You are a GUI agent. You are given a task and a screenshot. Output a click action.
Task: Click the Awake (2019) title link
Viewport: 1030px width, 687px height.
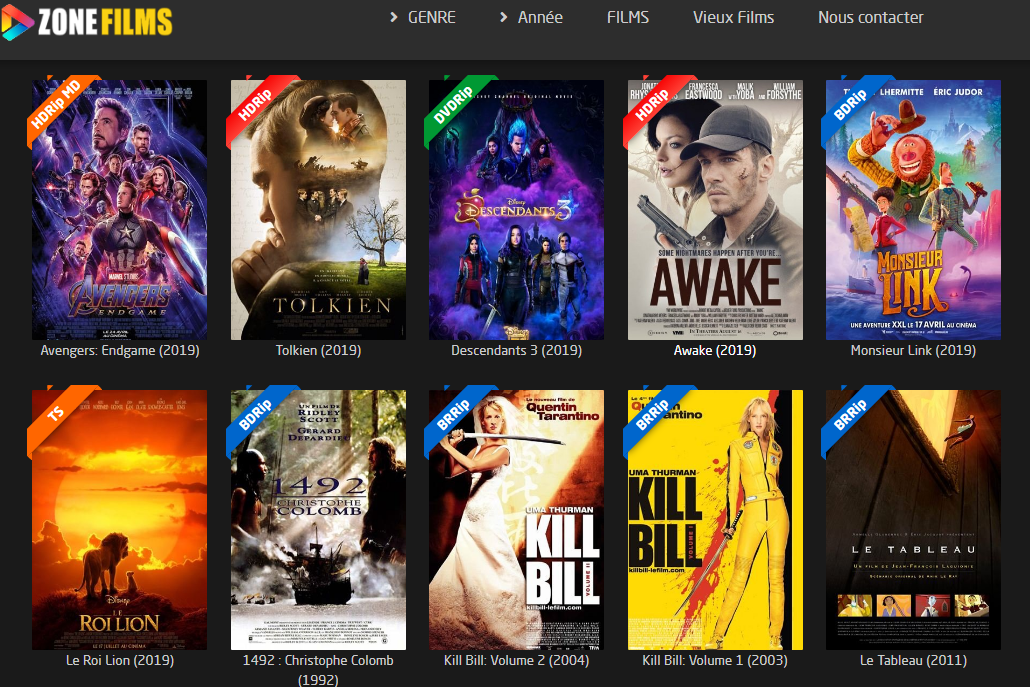pos(715,351)
